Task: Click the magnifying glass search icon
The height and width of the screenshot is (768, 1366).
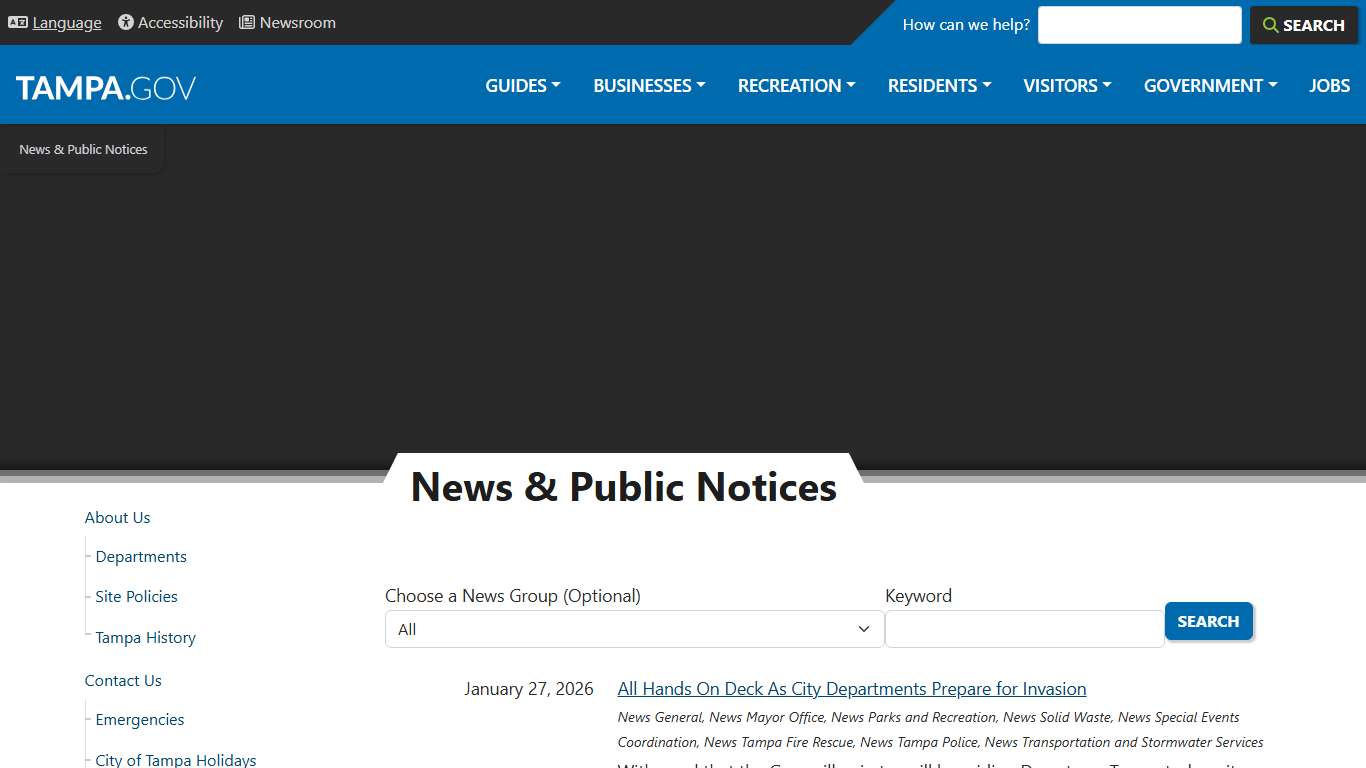Action: click(1271, 25)
